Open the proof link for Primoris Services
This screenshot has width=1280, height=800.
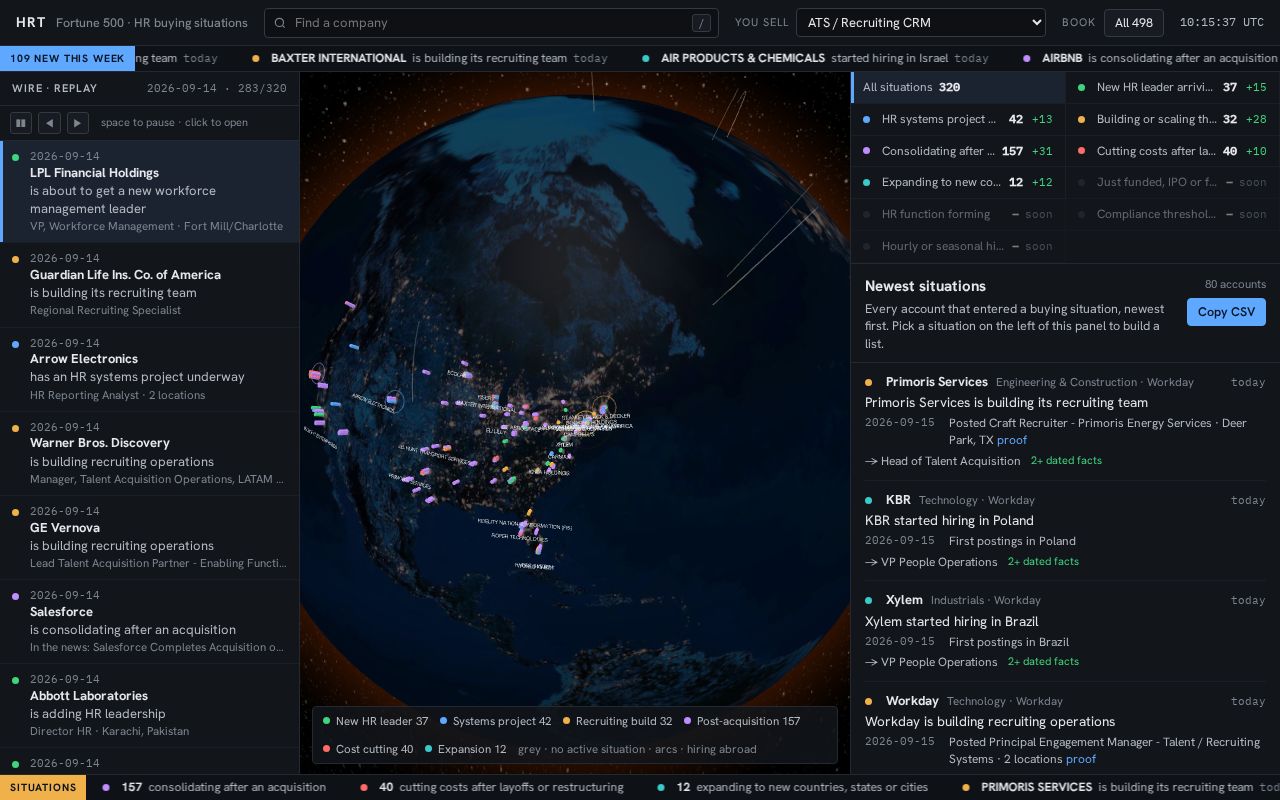[x=1012, y=440]
